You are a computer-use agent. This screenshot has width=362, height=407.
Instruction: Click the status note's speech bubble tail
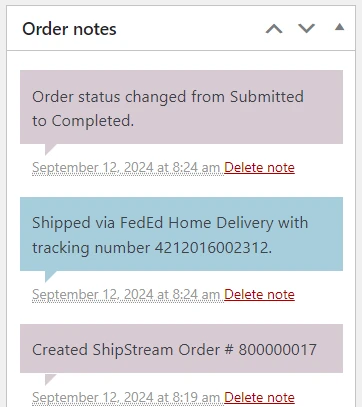pyautogui.click(x=49, y=149)
